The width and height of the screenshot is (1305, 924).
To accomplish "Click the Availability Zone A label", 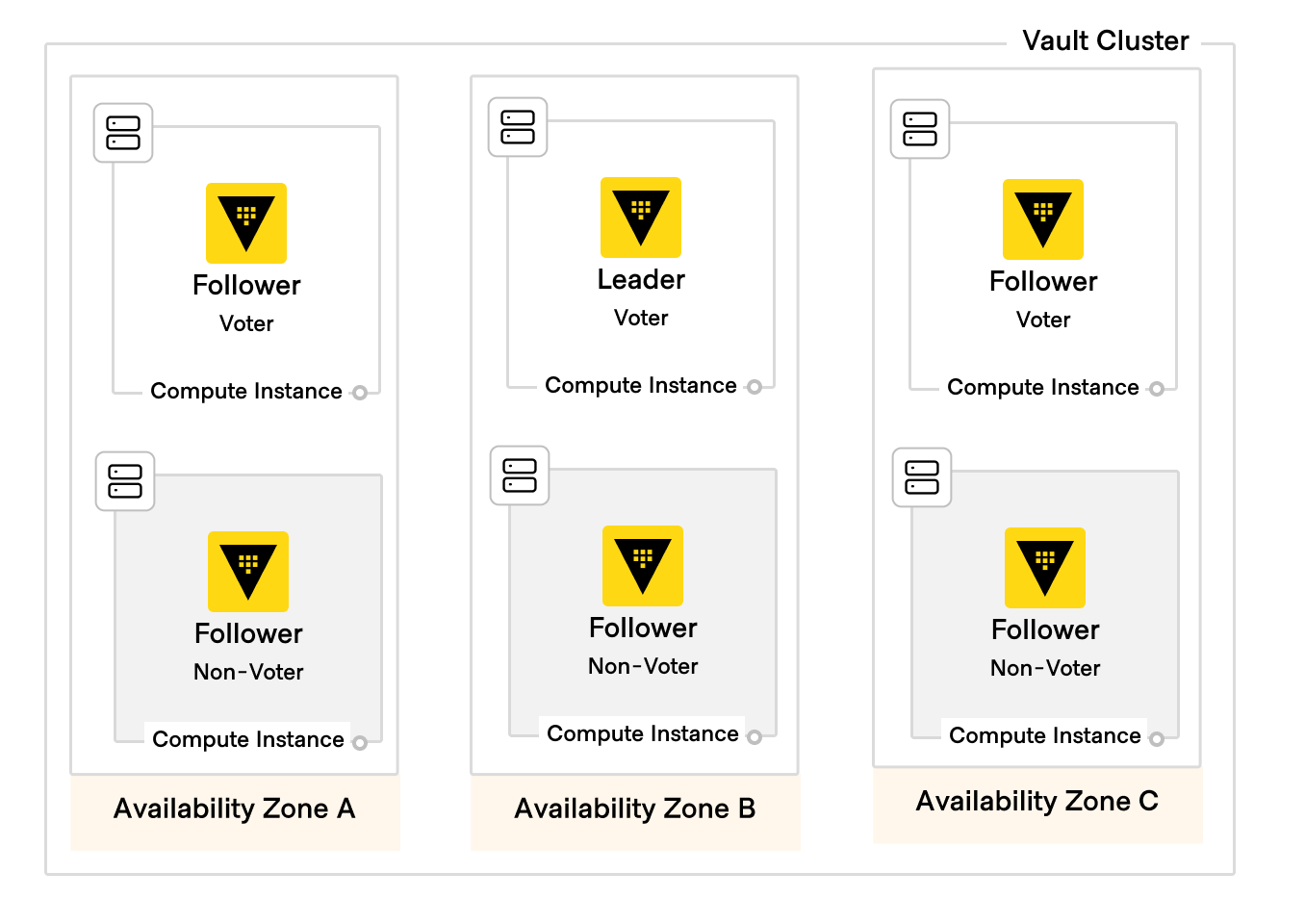I will coord(235,808).
